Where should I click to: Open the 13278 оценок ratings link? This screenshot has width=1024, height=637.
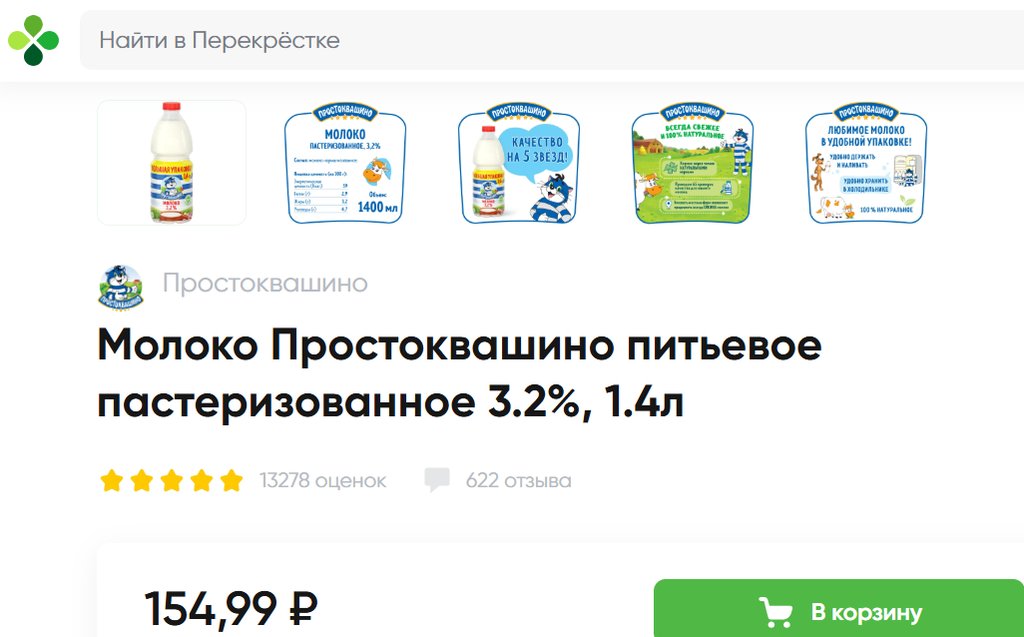tap(323, 481)
